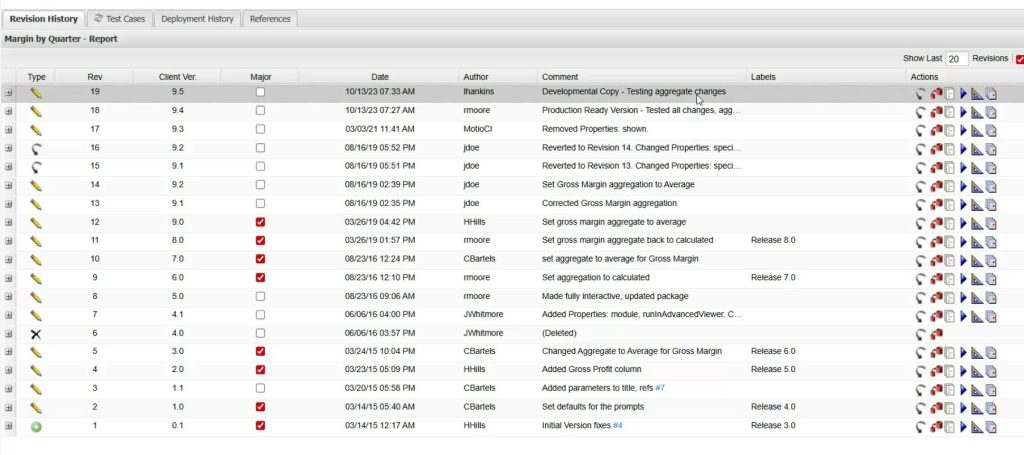Screen dimensions: 1024x455
Task: Check the Major checkbox for revision 14
Action: pyautogui.click(x=261, y=185)
